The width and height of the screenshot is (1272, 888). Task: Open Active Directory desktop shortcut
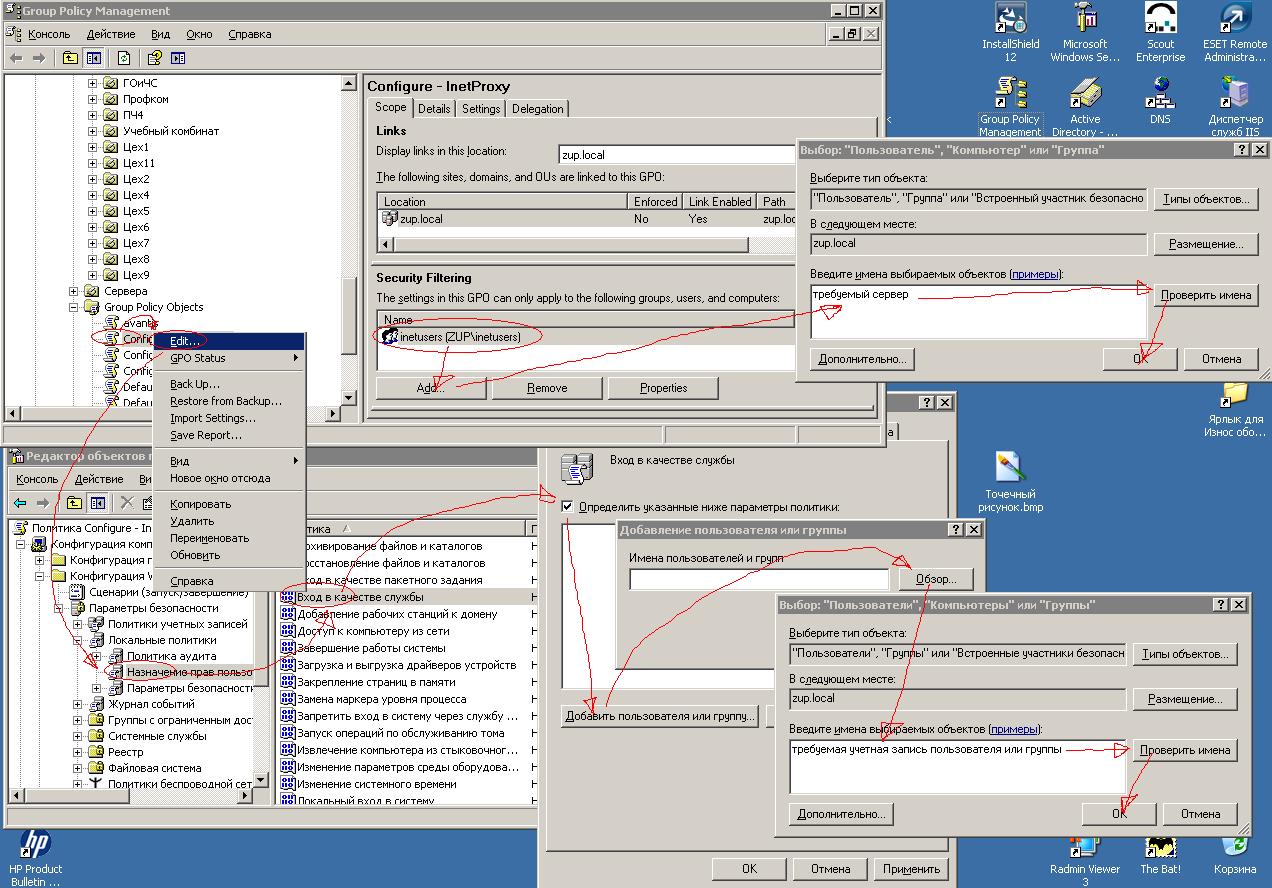(1085, 107)
